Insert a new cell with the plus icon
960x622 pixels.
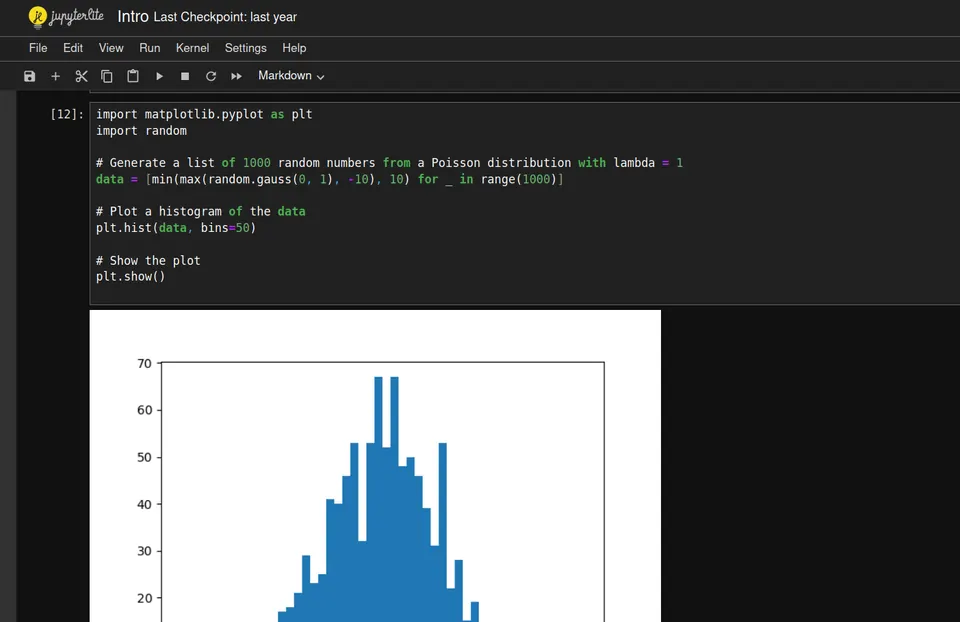(56, 76)
